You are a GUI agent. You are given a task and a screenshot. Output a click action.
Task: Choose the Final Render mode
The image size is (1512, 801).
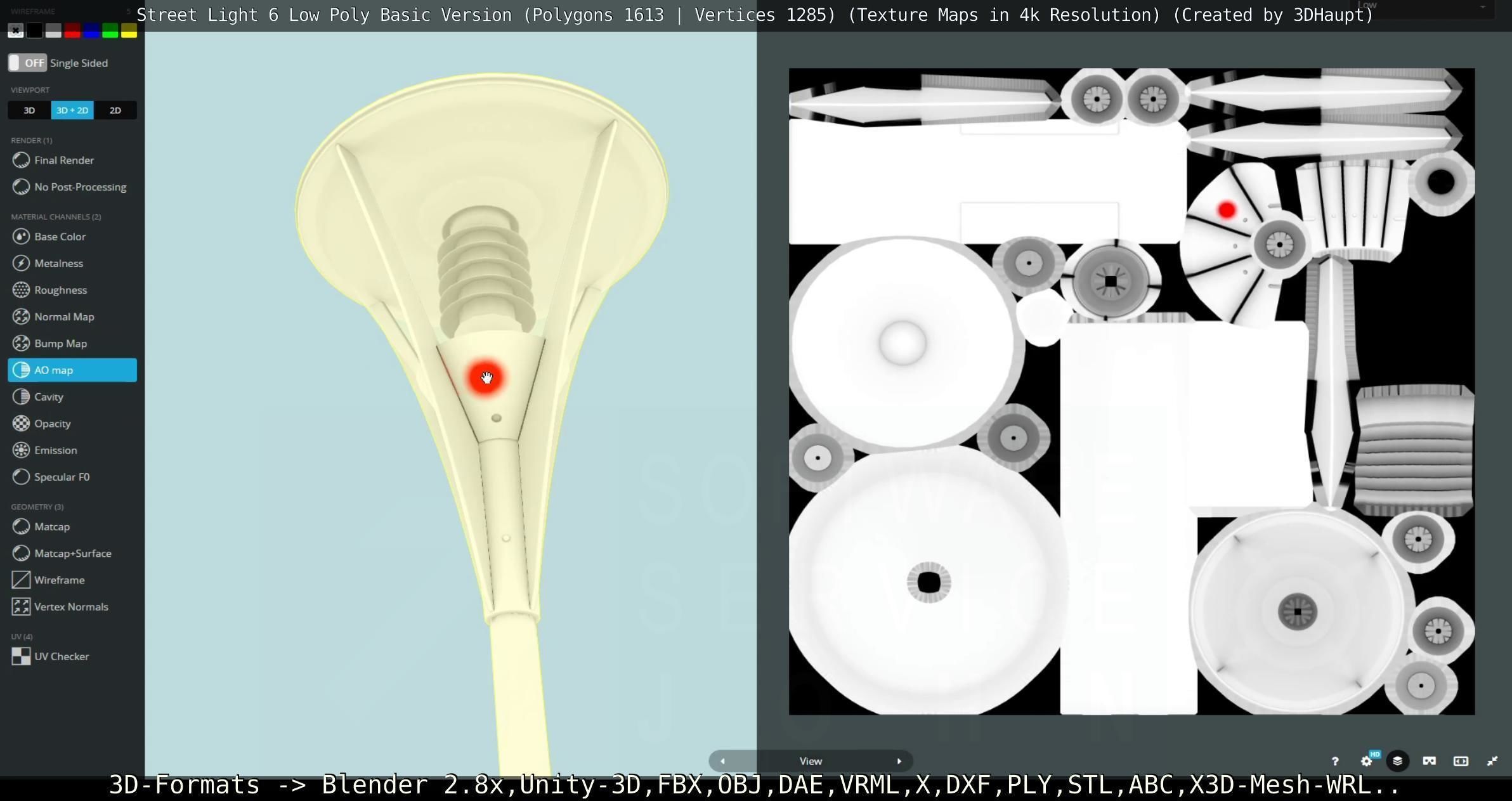pyautogui.click(x=63, y=160)
